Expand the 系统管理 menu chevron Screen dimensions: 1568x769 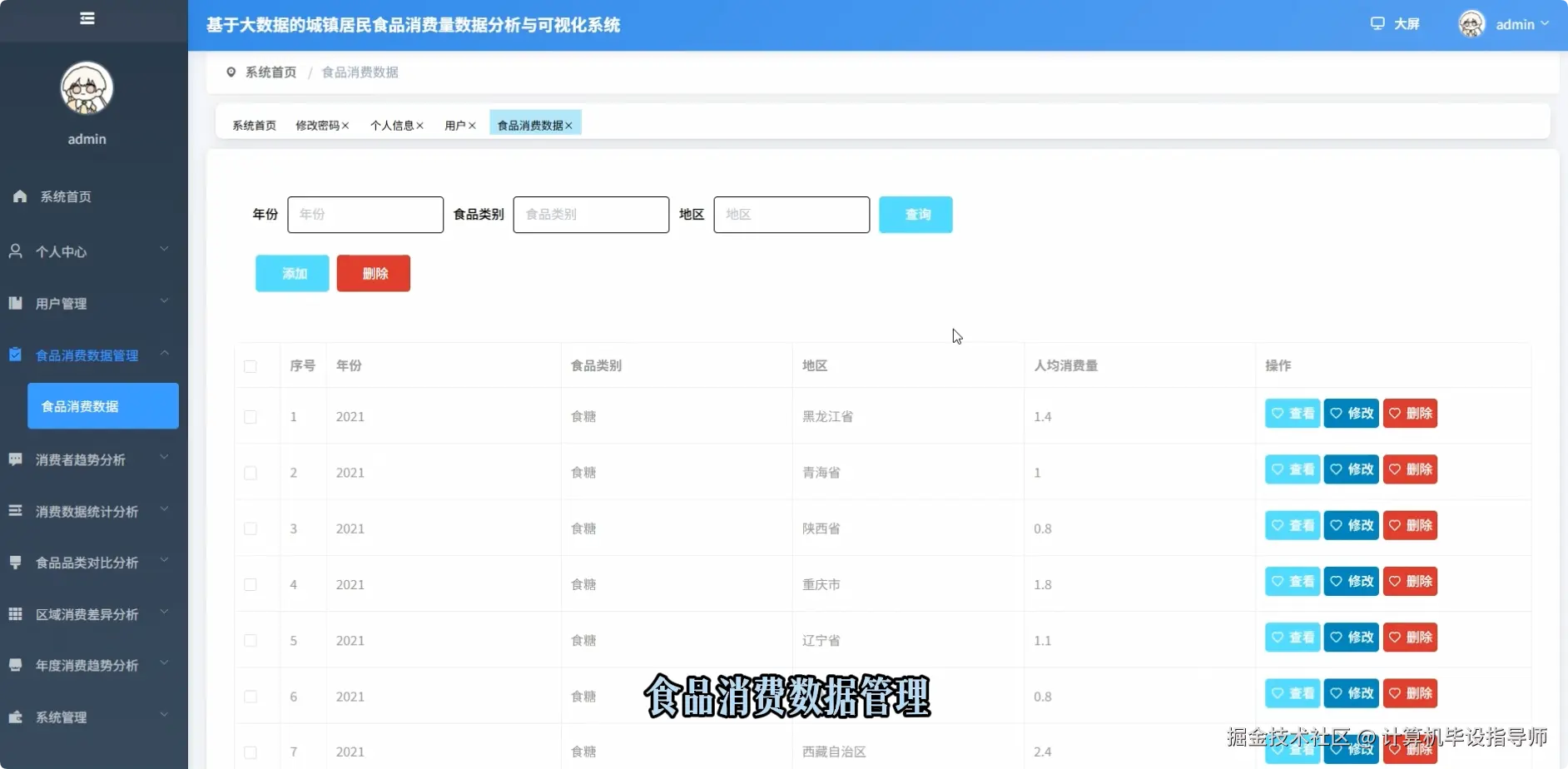164,714
